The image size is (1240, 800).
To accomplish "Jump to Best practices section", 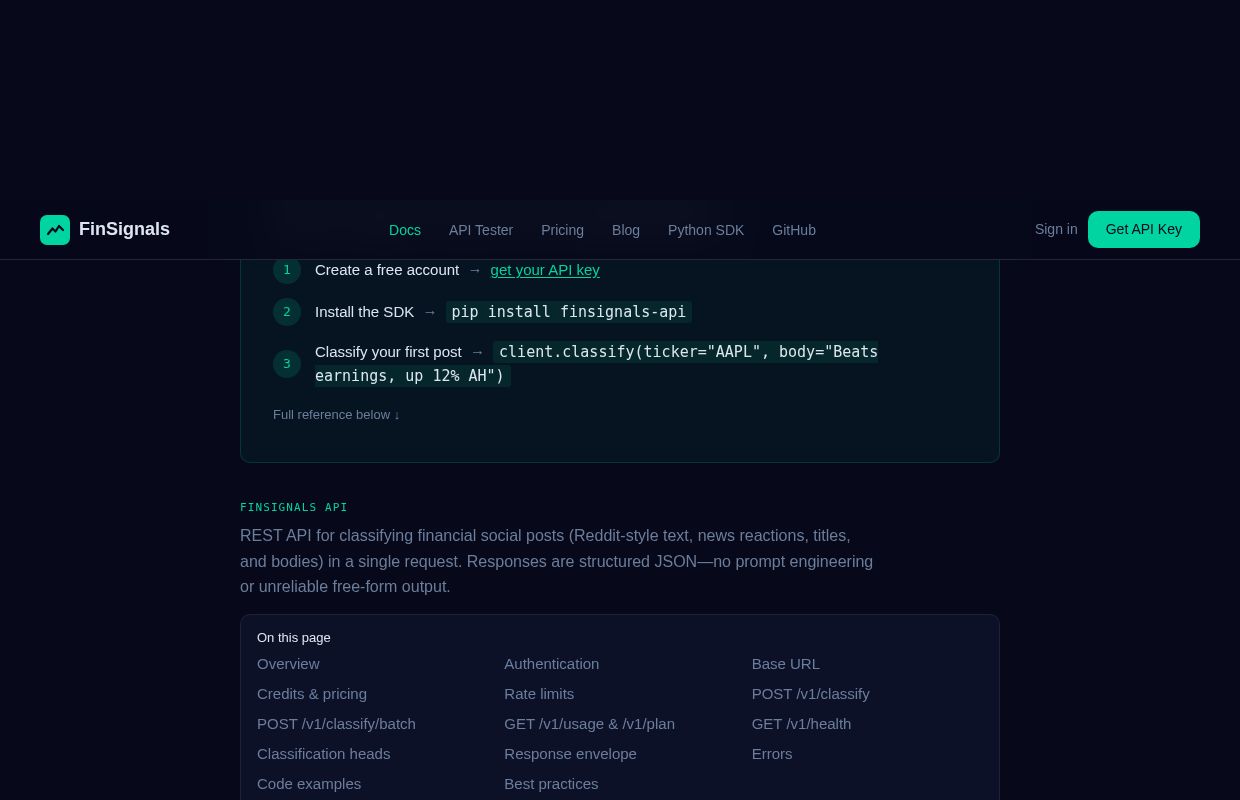I will pyautogui.click(x=551, y=784).
